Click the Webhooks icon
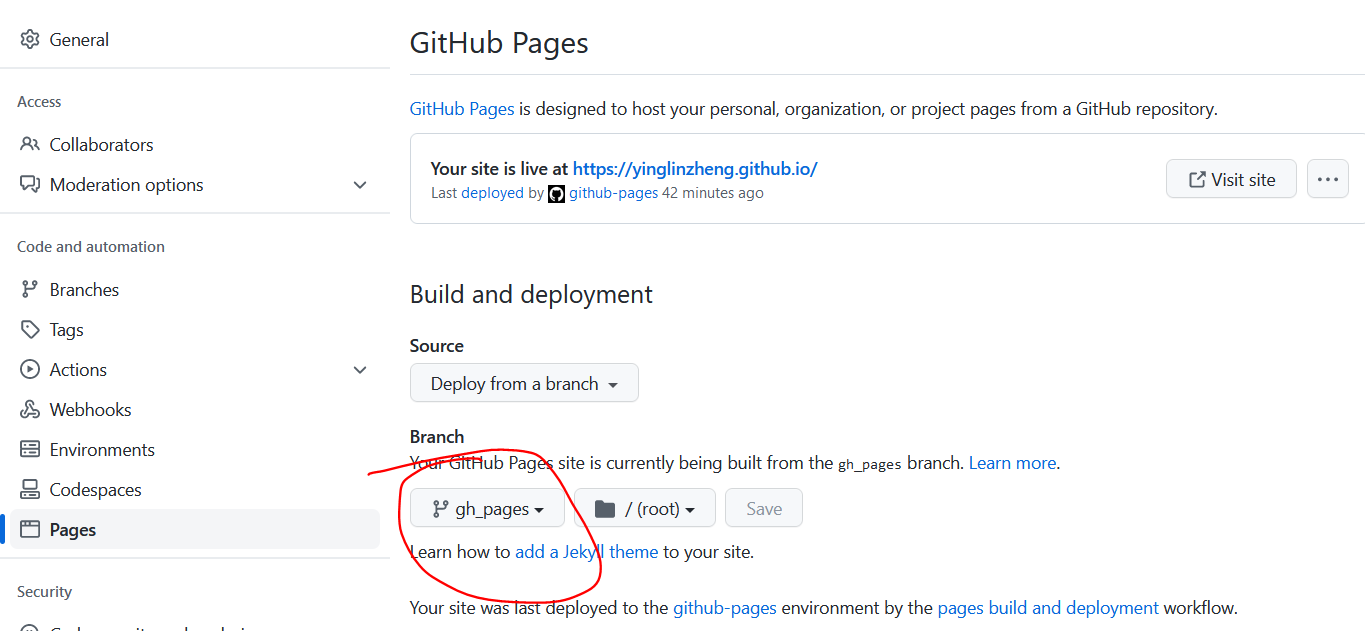 coord(30,409)
